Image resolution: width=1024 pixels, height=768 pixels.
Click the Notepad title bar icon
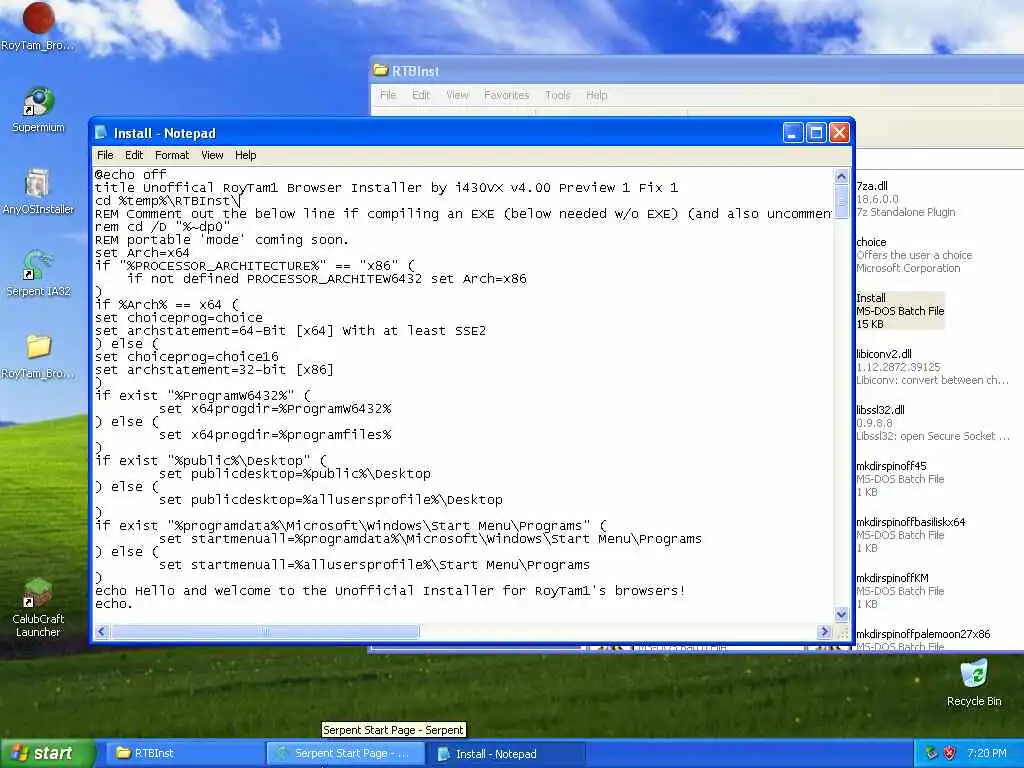coord(101,133)
